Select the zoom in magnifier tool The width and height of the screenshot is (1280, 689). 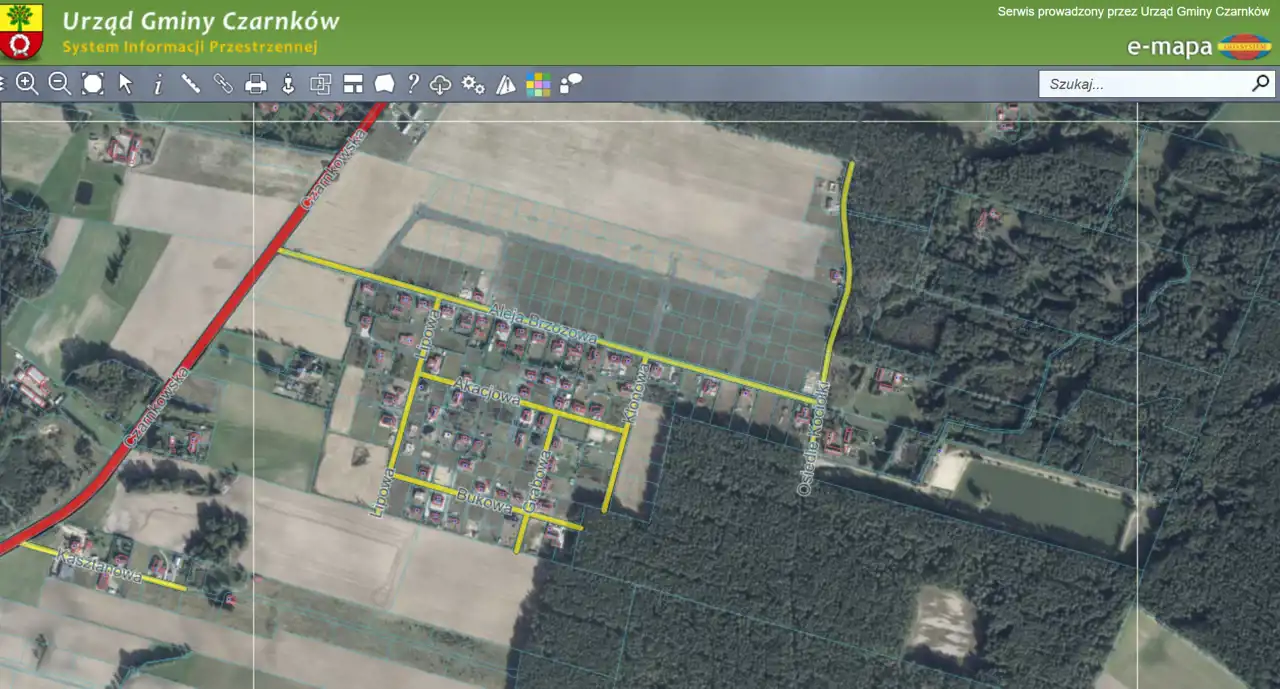point(27,84)
